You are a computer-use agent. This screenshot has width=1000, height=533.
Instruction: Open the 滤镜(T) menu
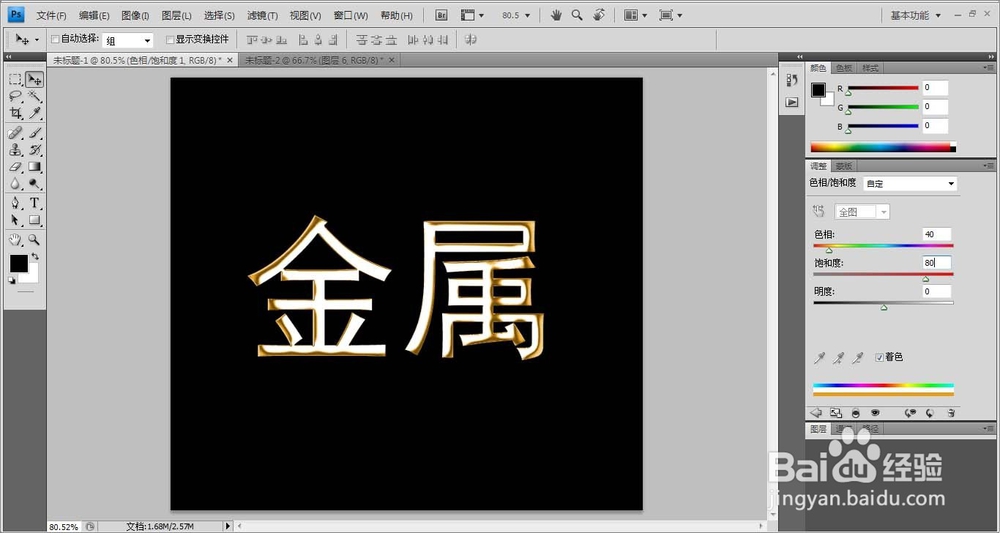pyautogui.click(x=262, y=15)
